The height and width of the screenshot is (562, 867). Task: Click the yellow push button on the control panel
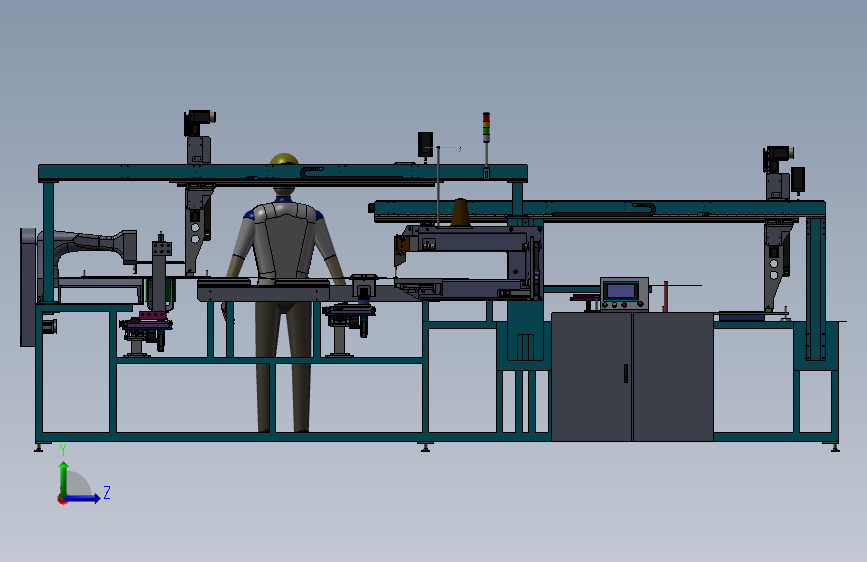pos(614,304)
